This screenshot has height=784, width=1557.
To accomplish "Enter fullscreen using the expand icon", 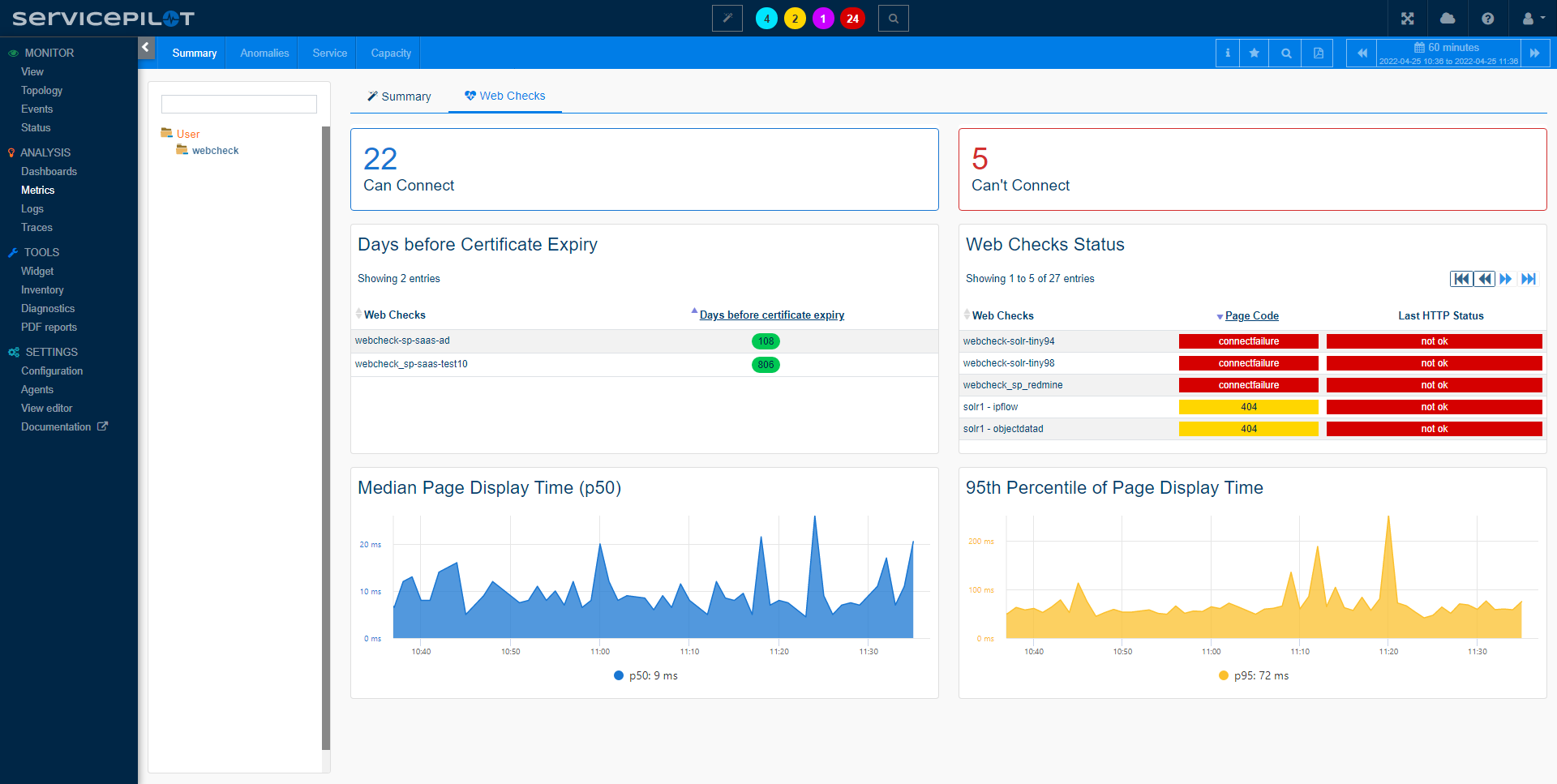I will tap(1408, 19).
